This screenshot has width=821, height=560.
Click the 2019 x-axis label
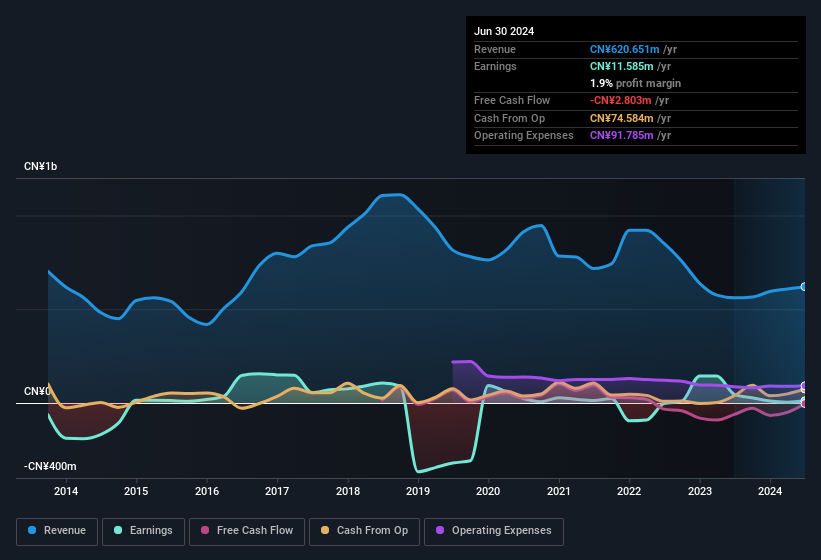(x=418, y=491)
